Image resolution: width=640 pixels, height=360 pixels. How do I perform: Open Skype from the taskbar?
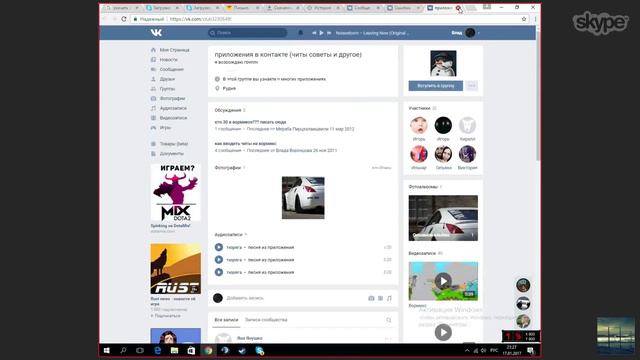click(259, 351)
